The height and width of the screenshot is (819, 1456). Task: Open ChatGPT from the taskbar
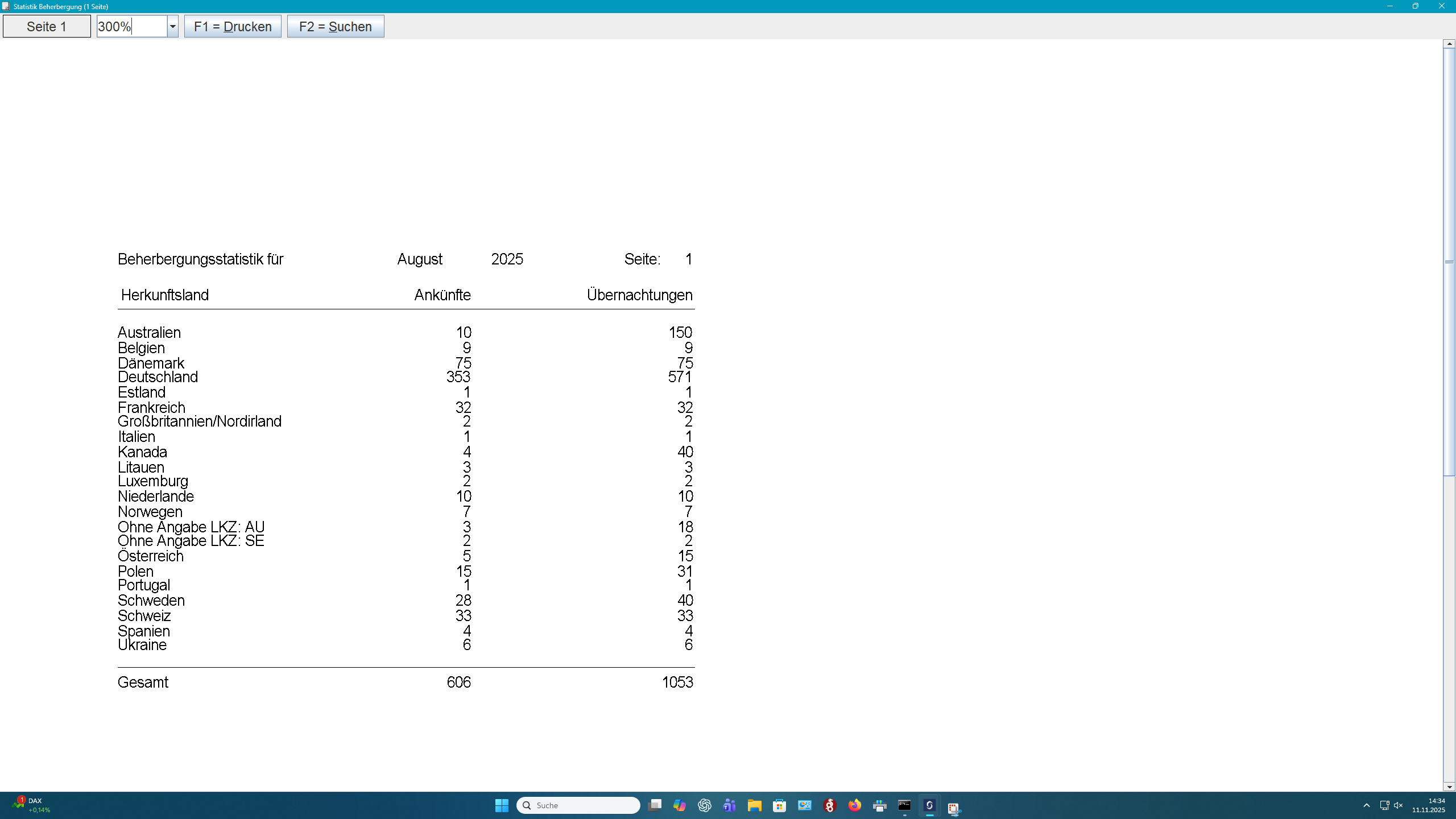pyautogui.click(x=704, y=806)
